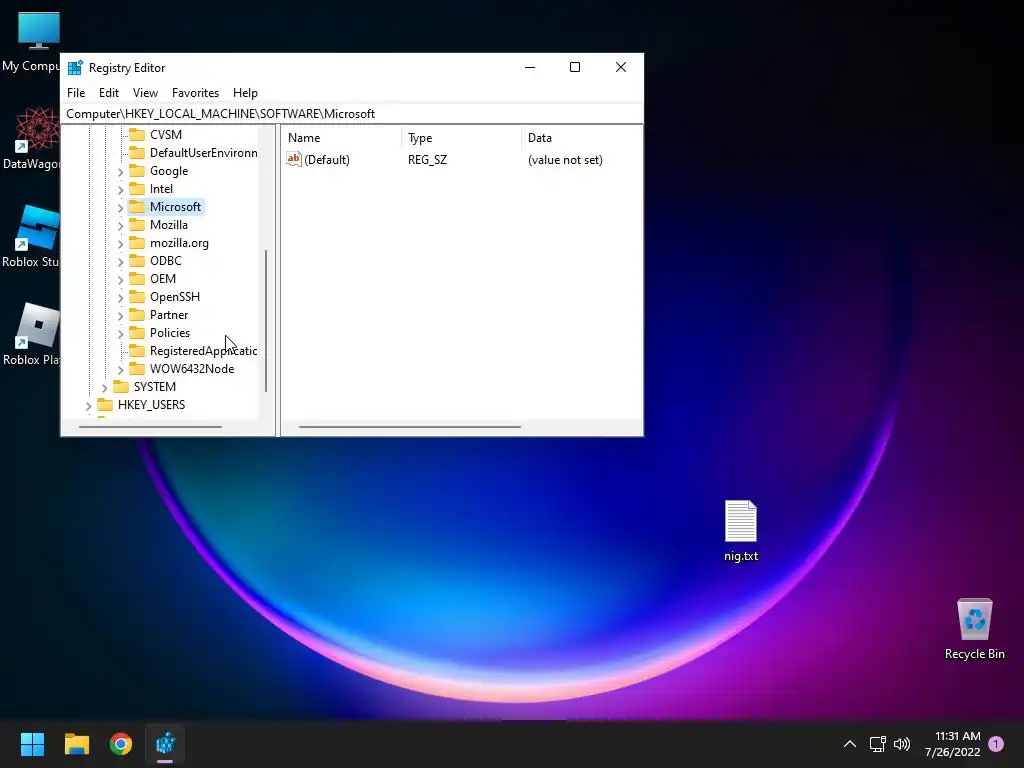
Task: Open File Explorer from the taskbar
Action: (76, 744)
